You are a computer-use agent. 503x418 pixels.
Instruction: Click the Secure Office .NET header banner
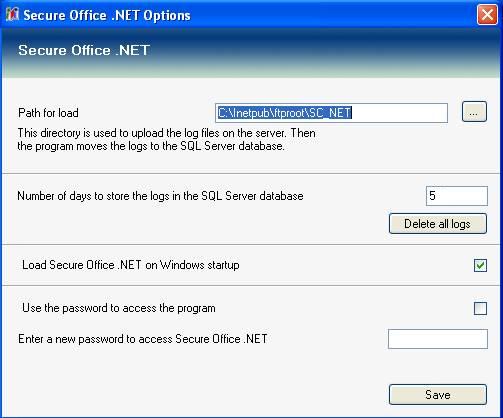pyautogui.click(x=251, y=53)
